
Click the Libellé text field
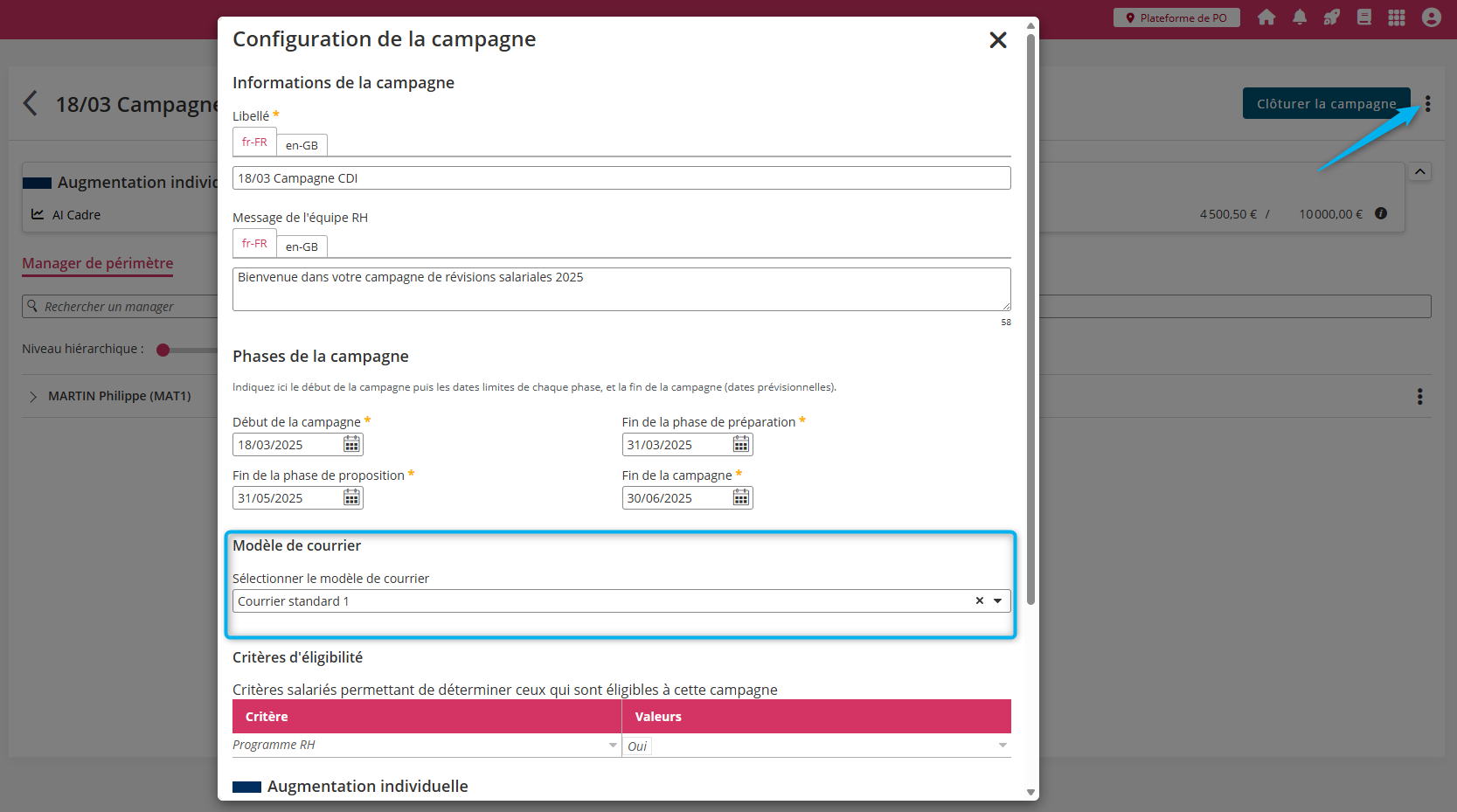pyautogui.click(x=621, y=178)
